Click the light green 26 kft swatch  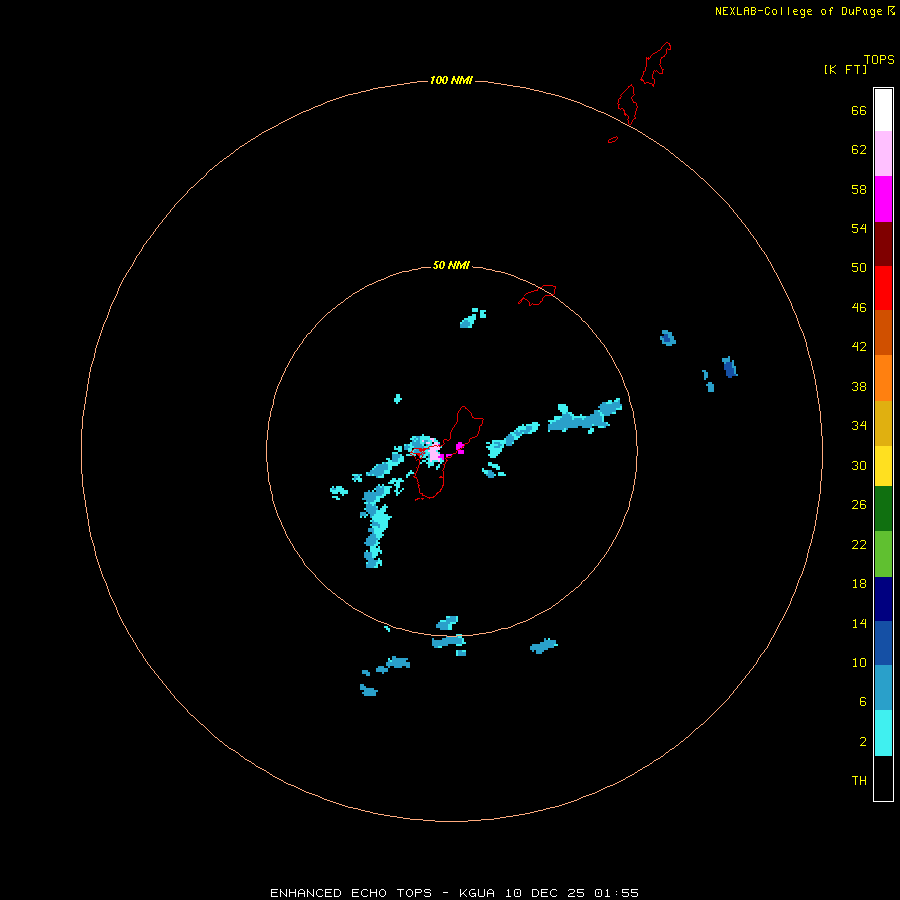(x=883, y=554)
